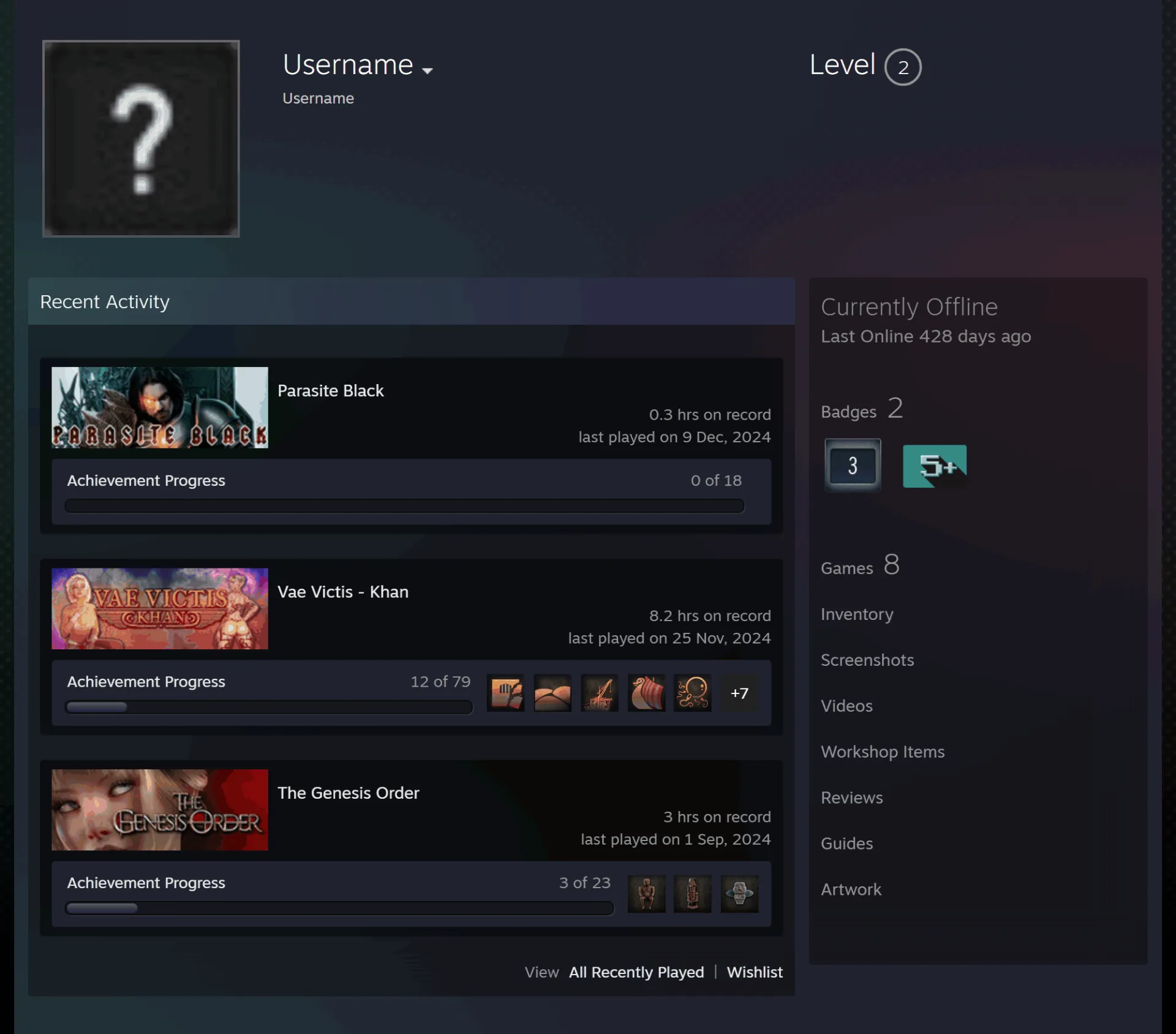Screen dimensions: 1176x1034
Task: Open the years of service 3 badge
Action: click(853, 465)
